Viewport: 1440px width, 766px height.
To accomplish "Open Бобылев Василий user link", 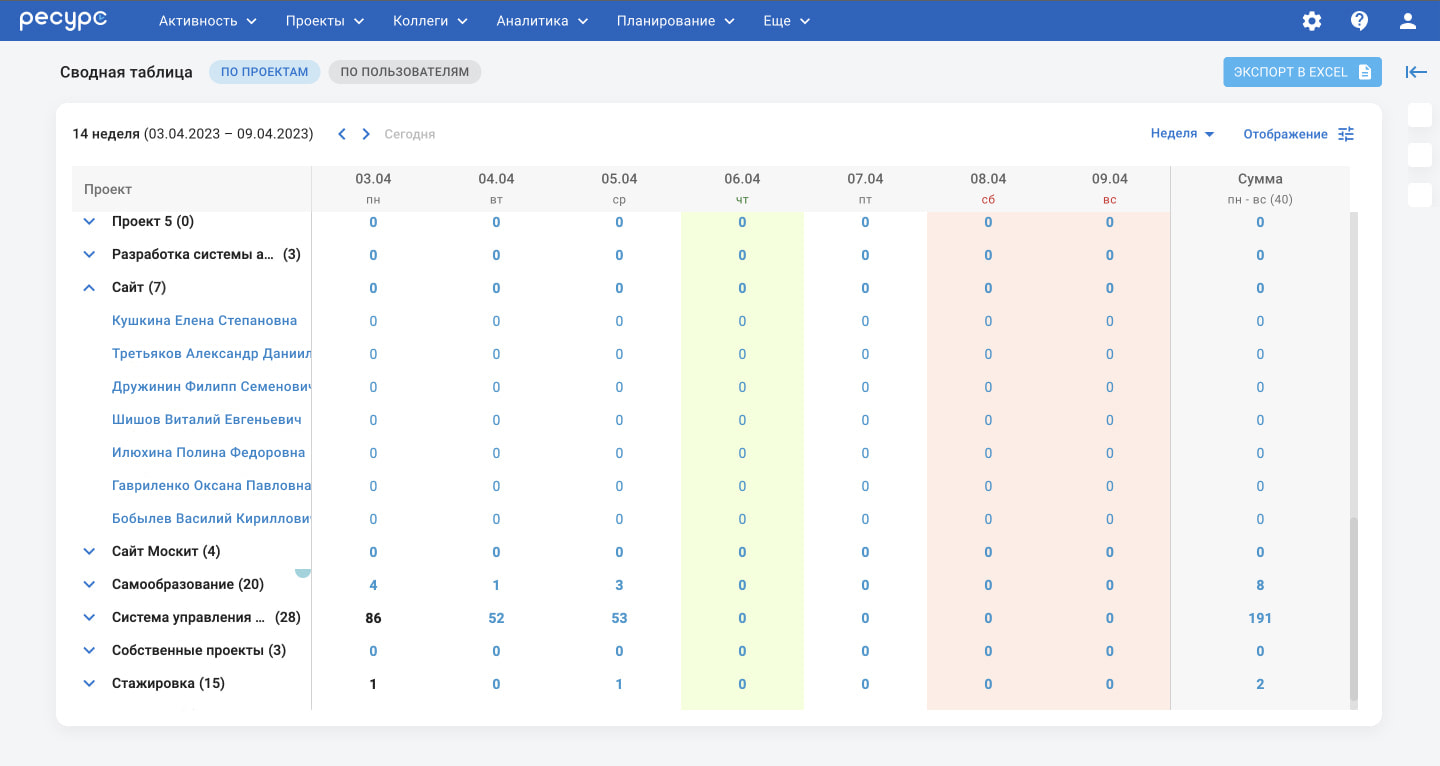I will tap(211, 519).
